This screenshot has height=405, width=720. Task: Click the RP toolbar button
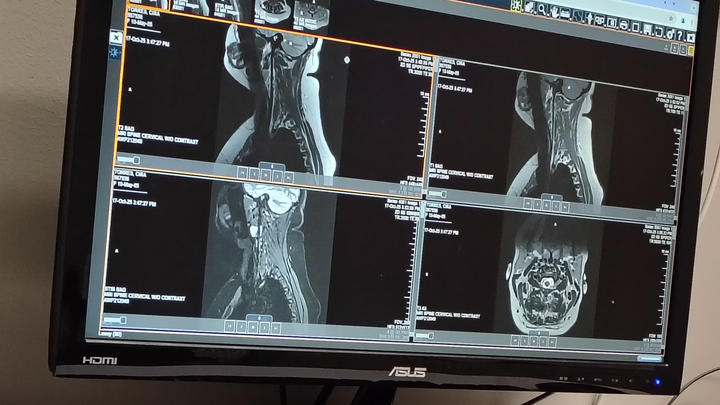(x=600, y=20)
